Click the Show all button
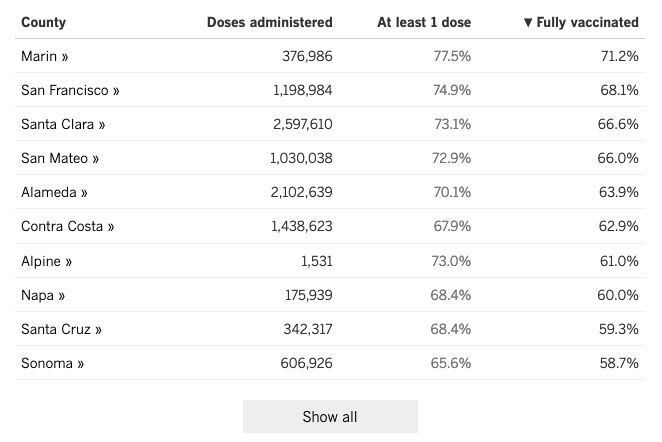This screenshot has width=662, height=442. click(x=330, y=416)
